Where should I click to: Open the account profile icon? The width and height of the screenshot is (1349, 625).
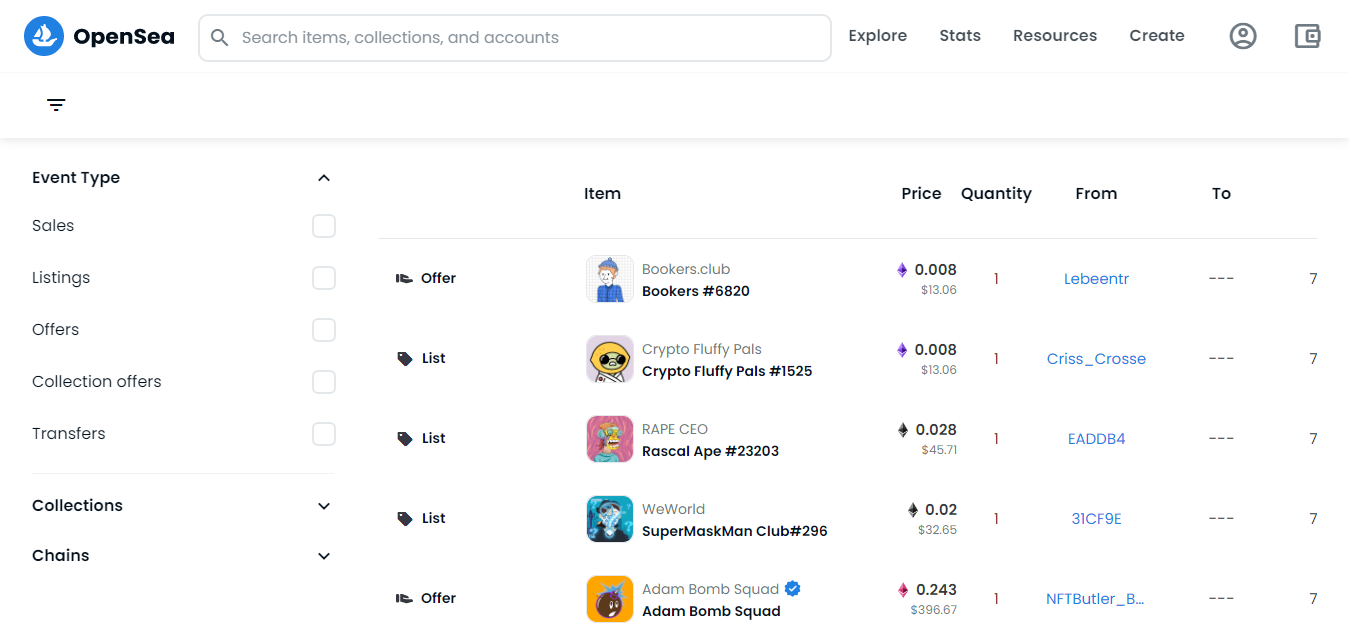pyautogui.click(x=1243, y=37)
